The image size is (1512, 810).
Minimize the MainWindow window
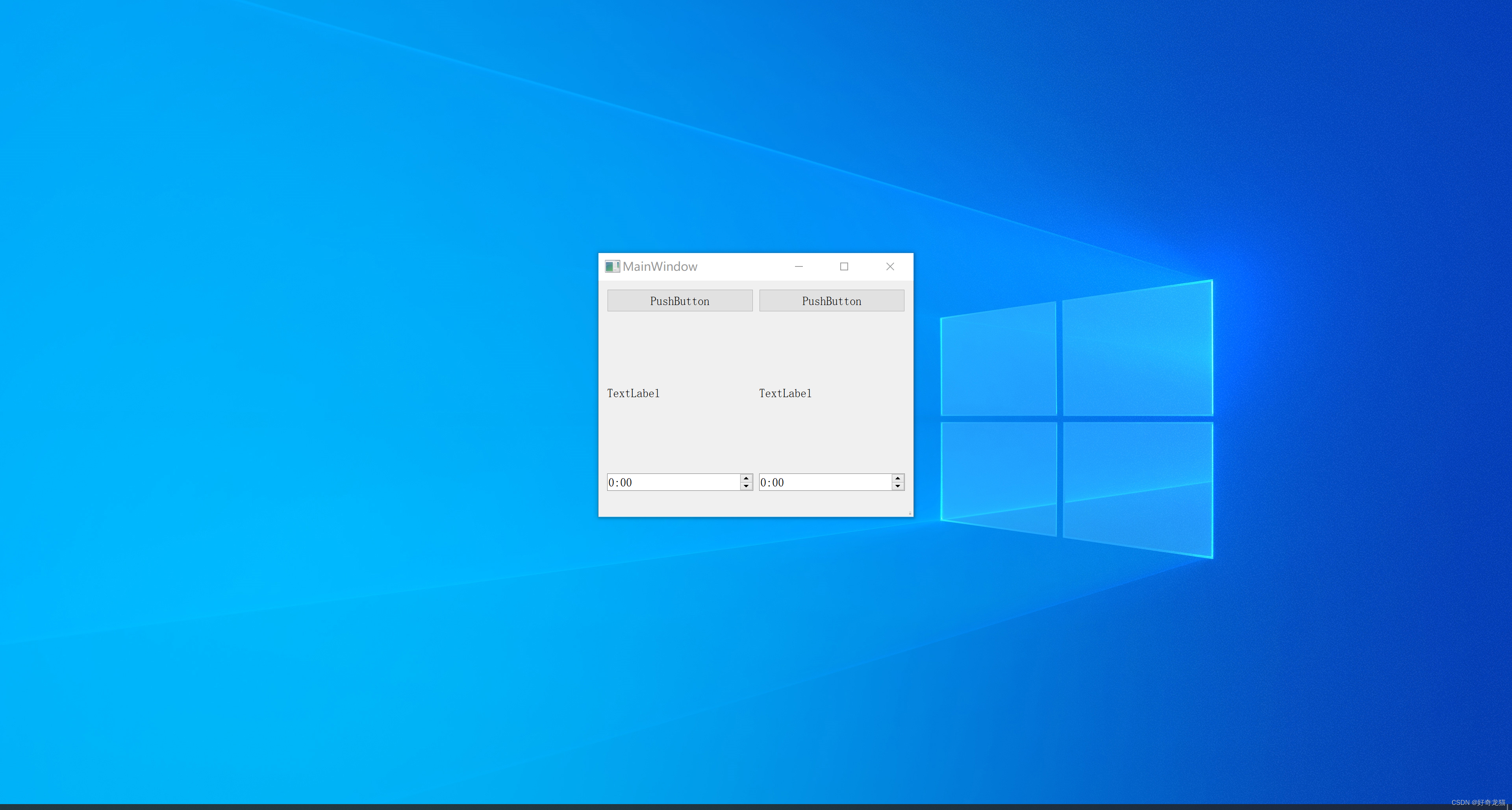[x=799, y=267]
